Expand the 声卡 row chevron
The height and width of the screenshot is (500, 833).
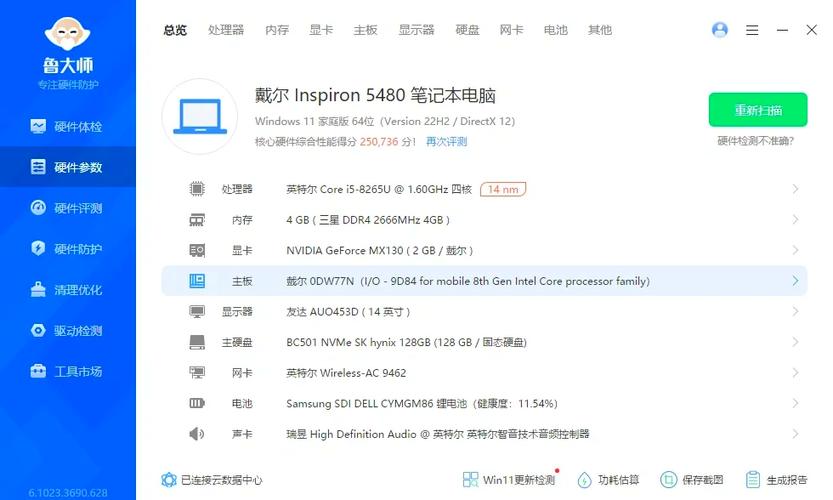click(x=795, y=434)
